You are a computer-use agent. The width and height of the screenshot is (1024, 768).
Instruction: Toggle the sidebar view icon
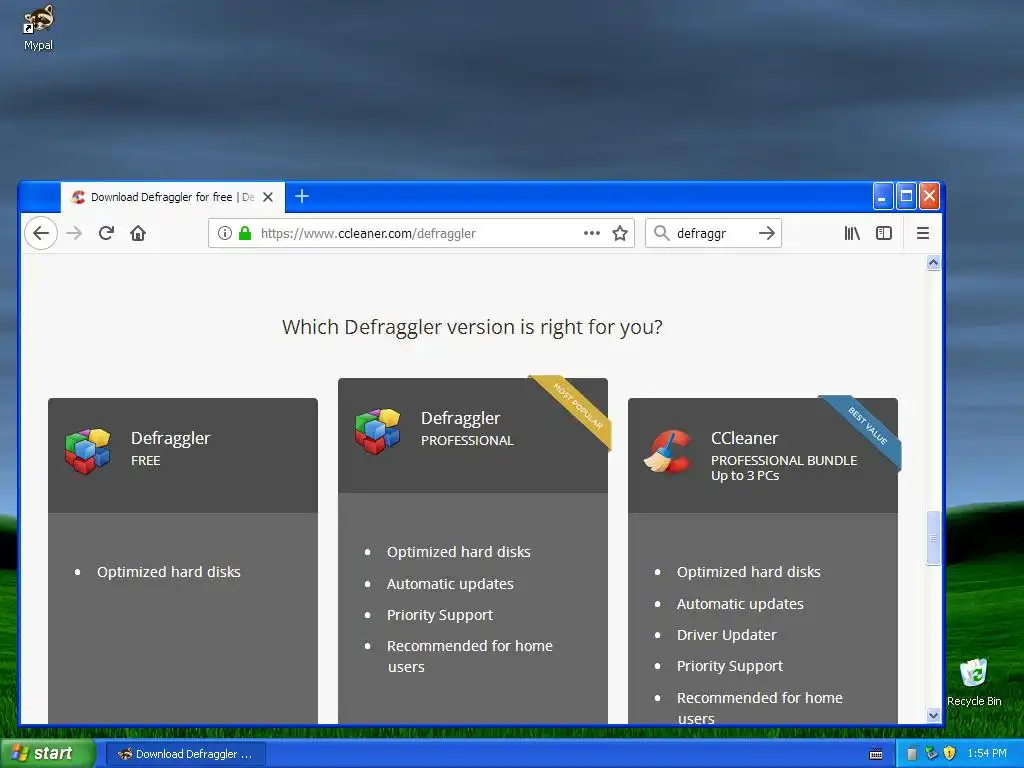click(884, 233)
